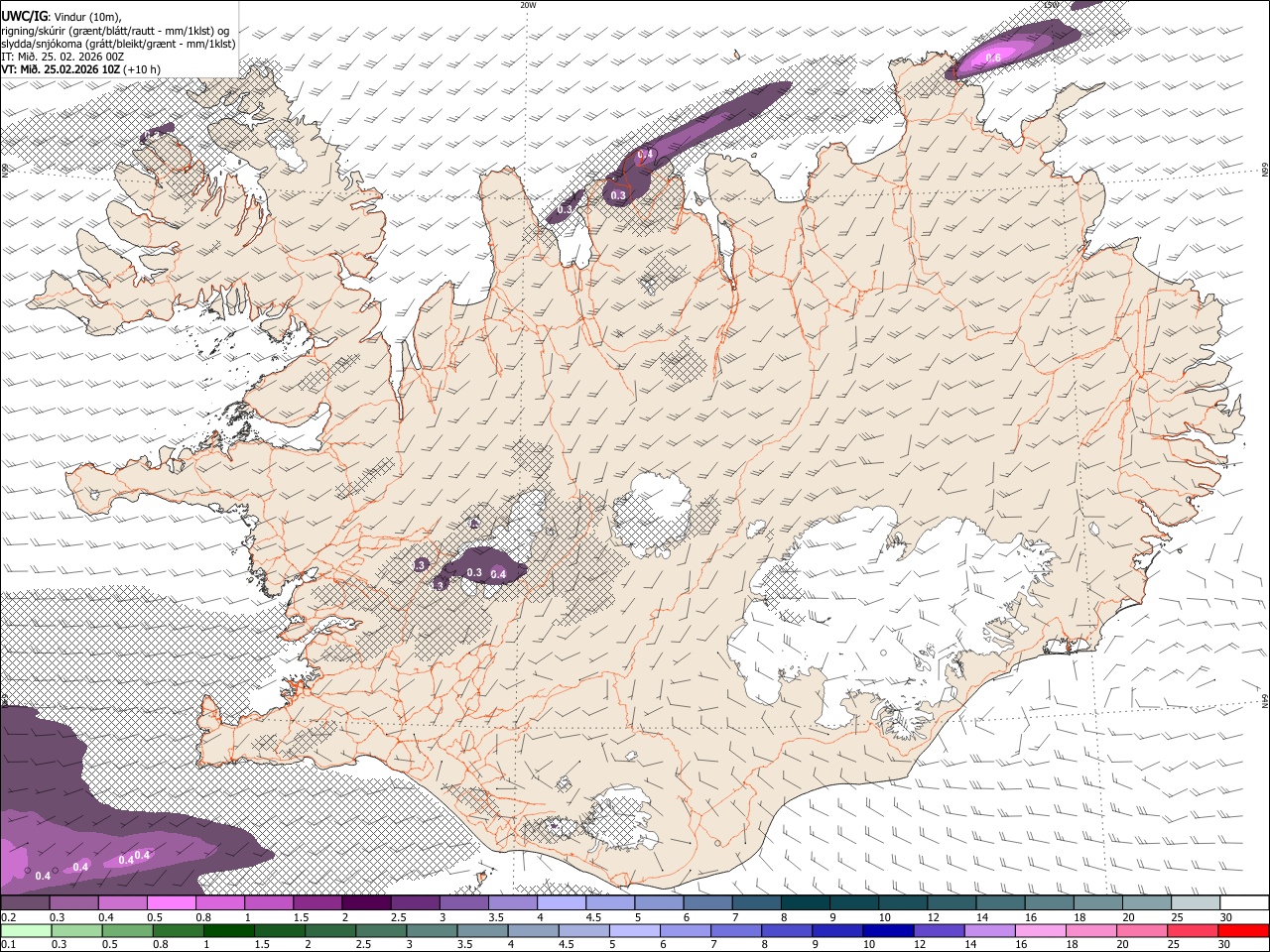
Task: Pick the violet swatch after 12 in rain legend
Action: click(x=939, y=930)
